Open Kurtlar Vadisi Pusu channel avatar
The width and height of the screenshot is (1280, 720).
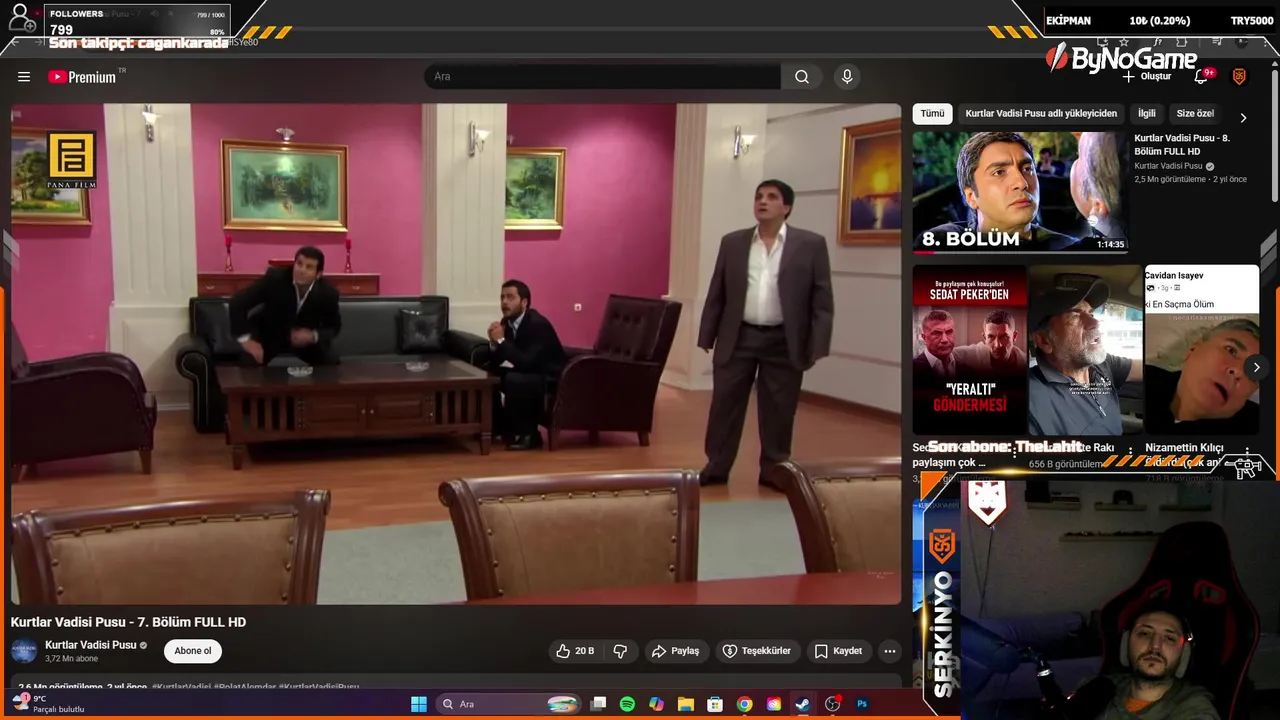pos(24,651)
